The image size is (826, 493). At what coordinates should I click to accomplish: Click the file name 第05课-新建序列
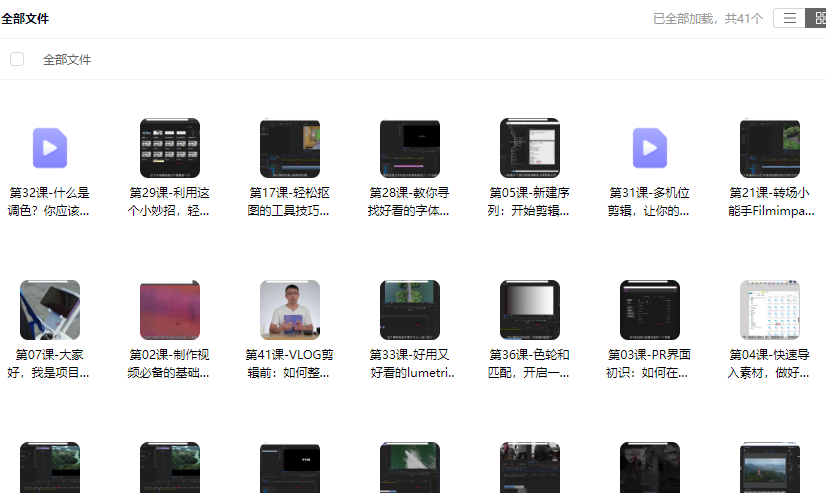[x=529, y=202]
